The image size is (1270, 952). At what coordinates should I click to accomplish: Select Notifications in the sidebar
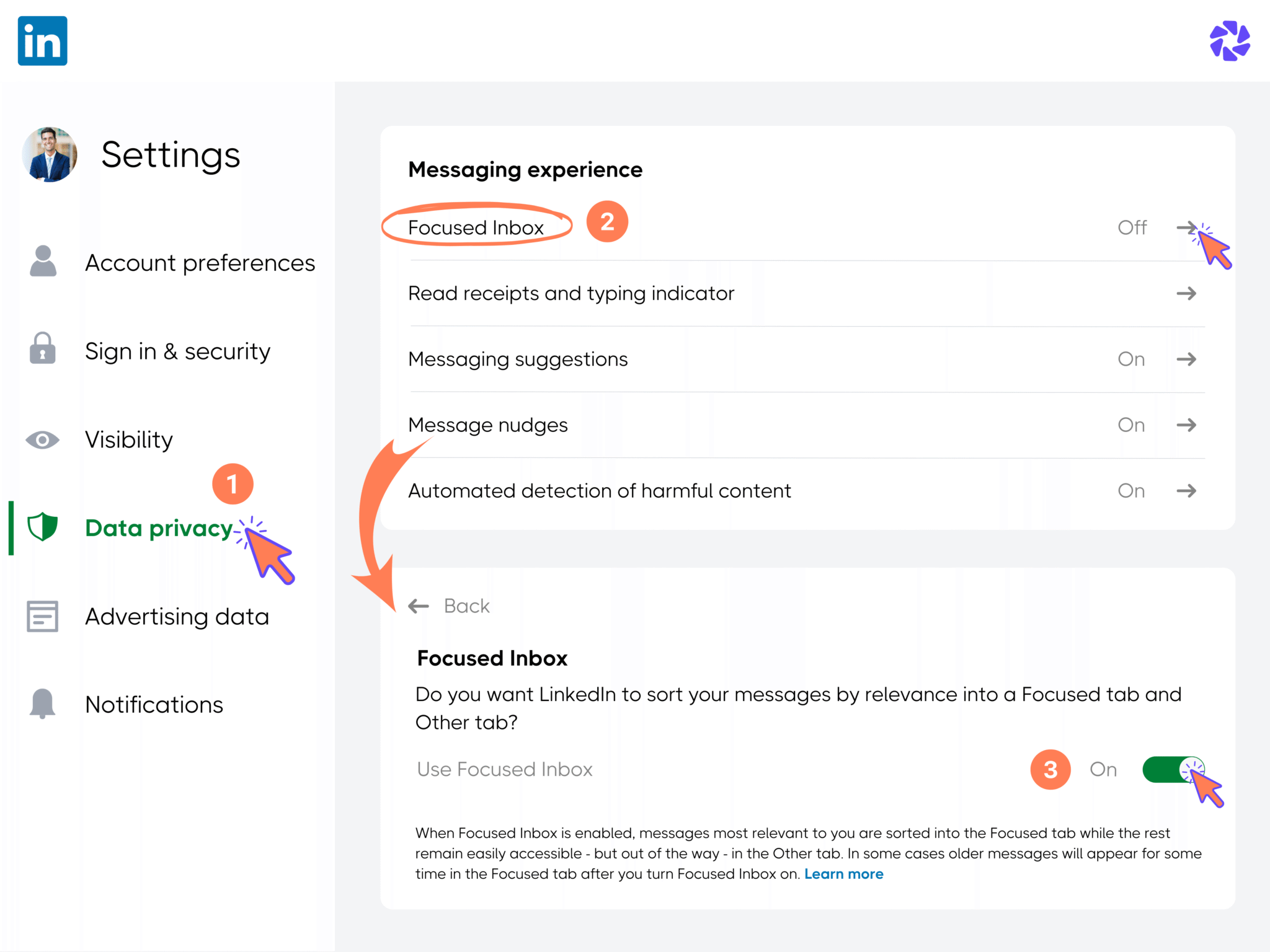(x=154, y=704)
